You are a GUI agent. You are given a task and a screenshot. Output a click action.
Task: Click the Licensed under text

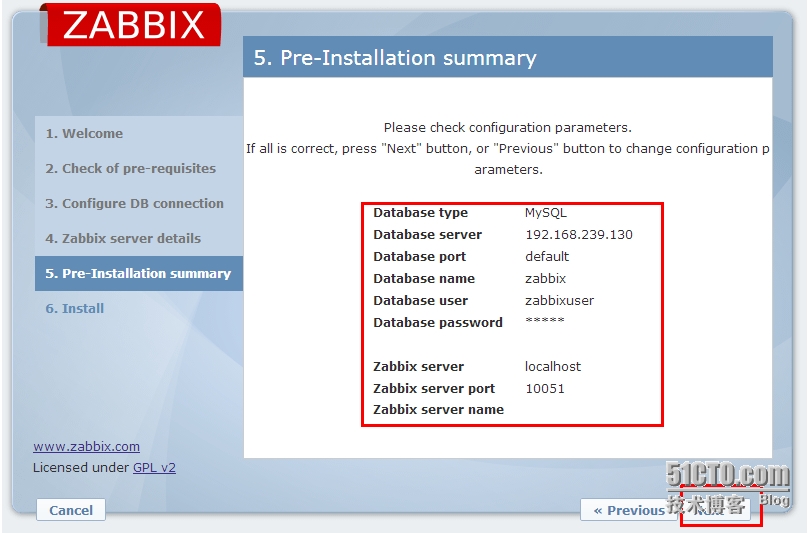tap(81, 467)
